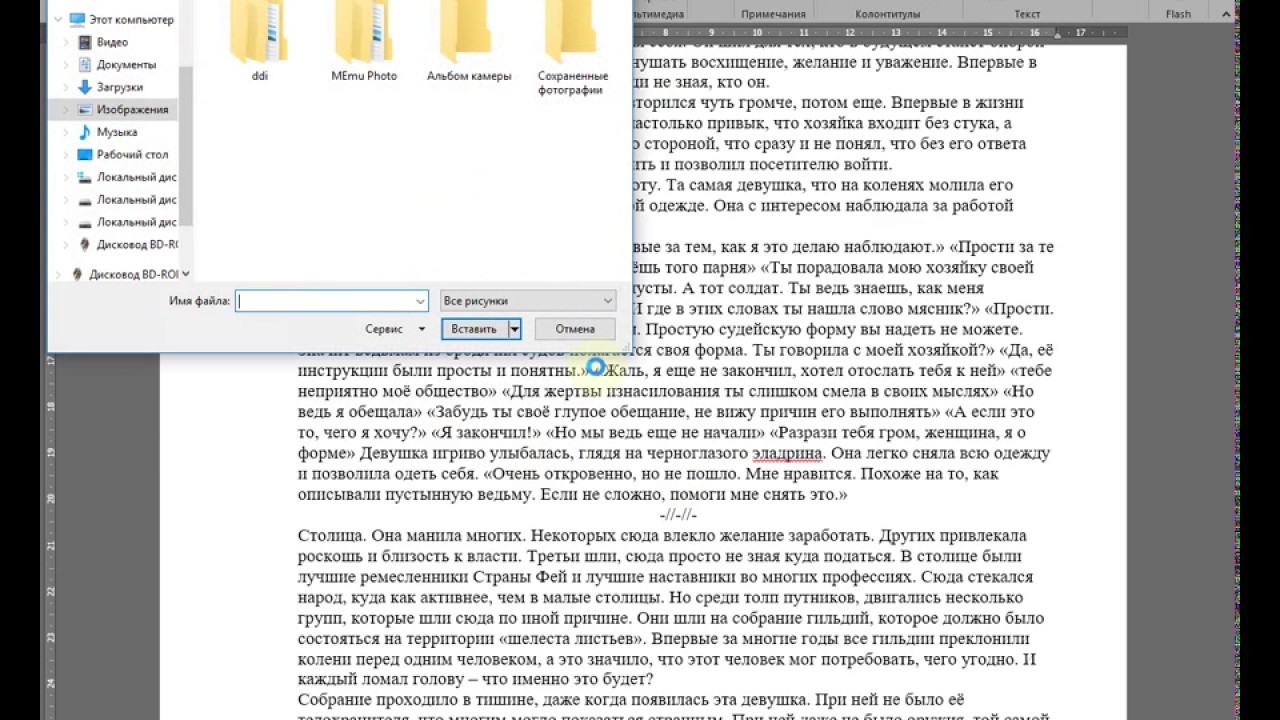Select Музыка in the sidebar

click(117, 132)
